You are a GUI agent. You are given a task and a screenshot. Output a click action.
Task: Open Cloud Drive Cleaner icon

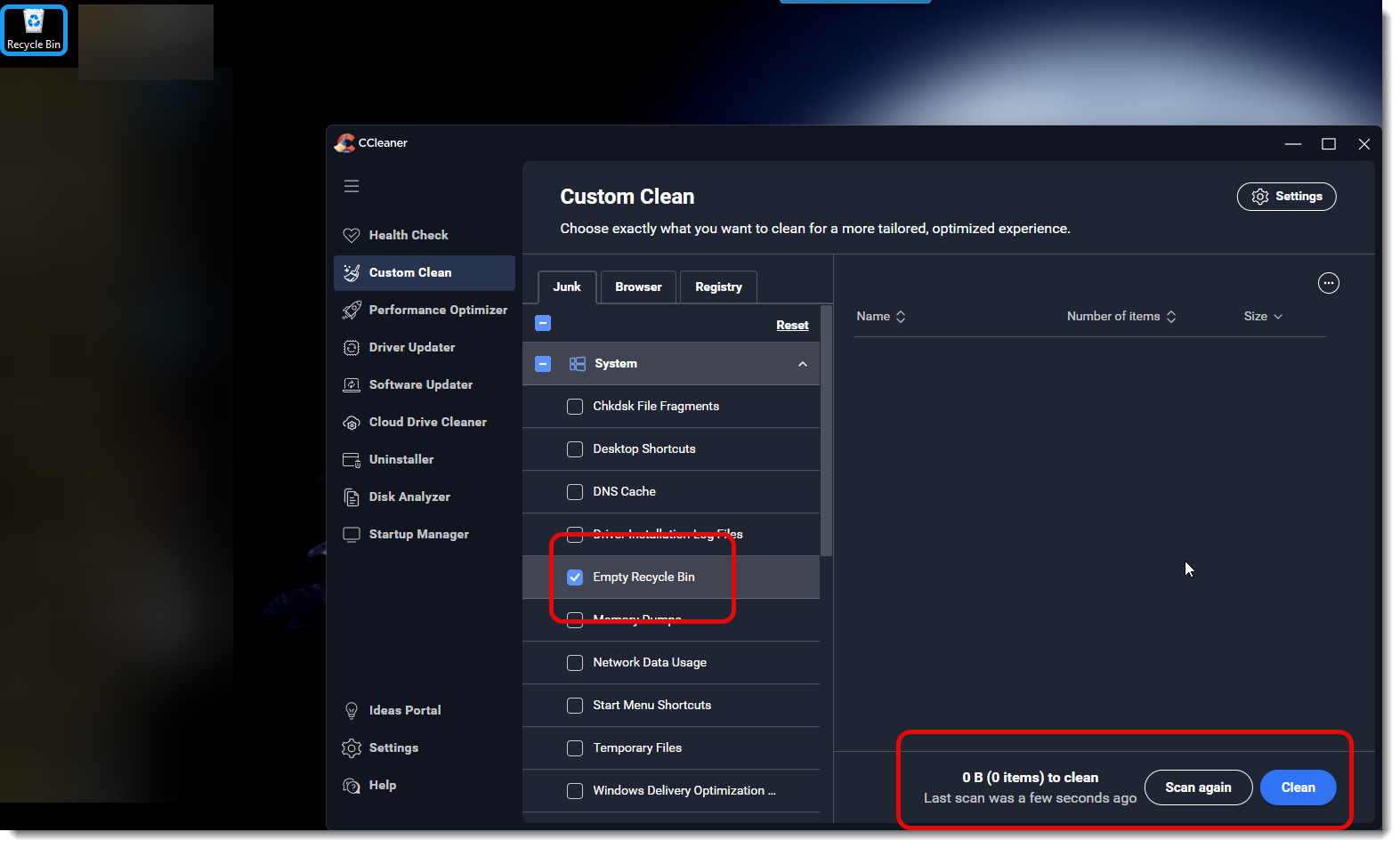(x=352, y=423)
